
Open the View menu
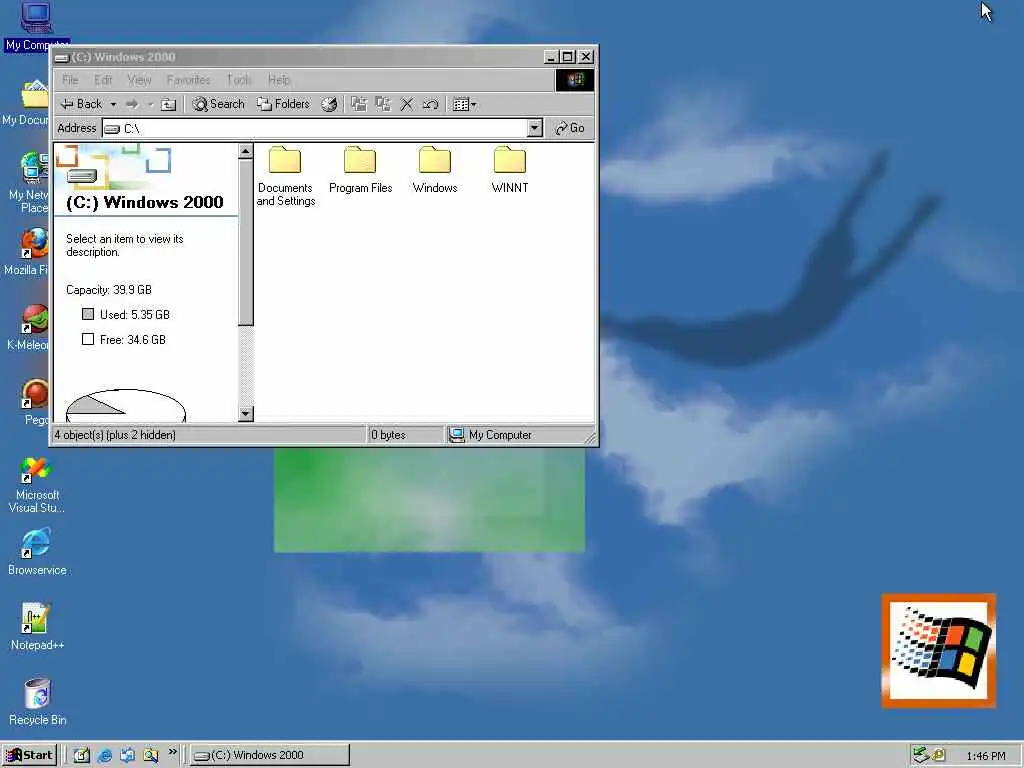click(x=139, y=80)
